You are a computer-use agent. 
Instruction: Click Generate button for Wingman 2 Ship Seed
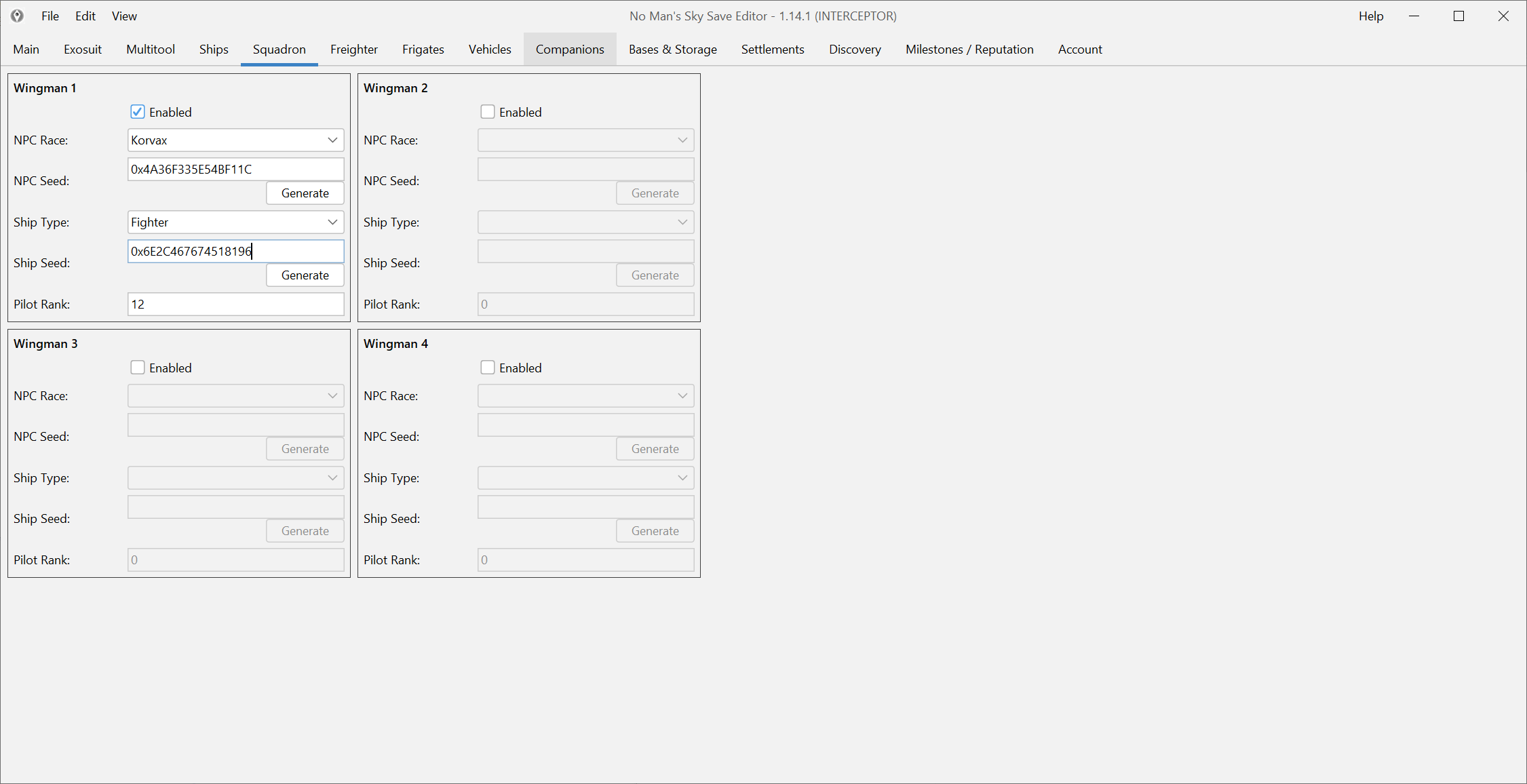tap(655, 274)
